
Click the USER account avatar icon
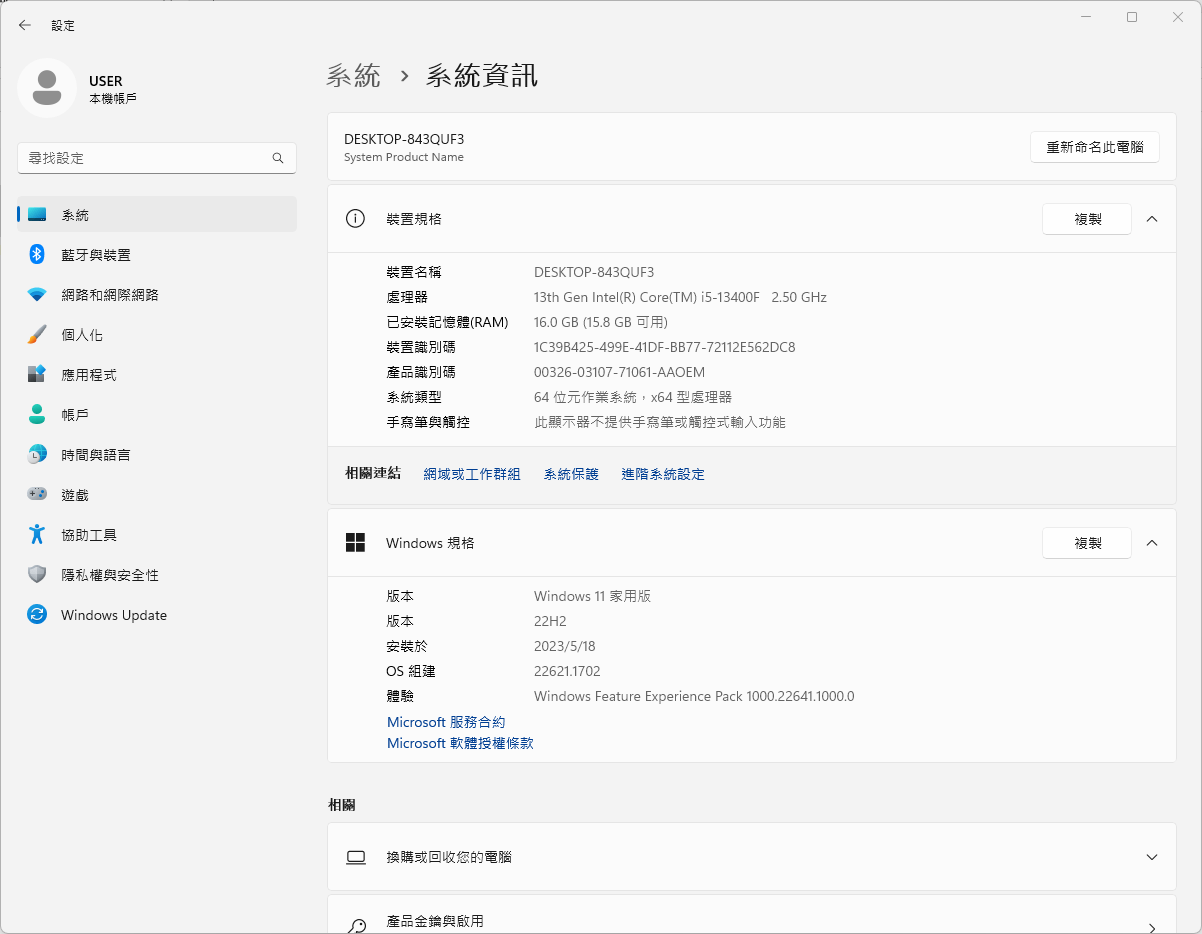46,88
